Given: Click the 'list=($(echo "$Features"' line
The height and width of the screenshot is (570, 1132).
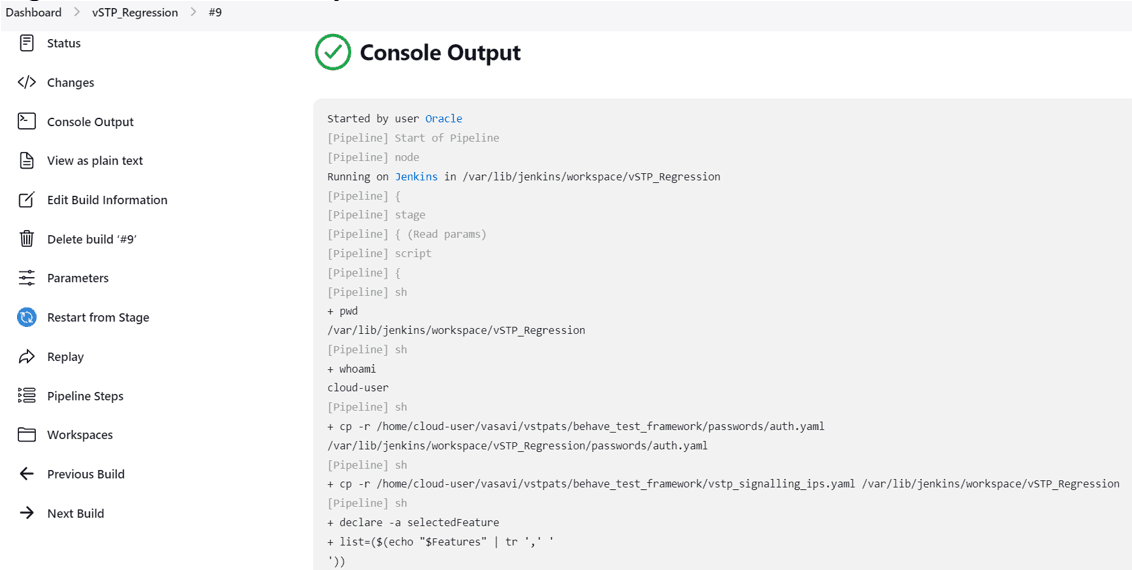Looking at the screenshot, I should coord(440,542).
